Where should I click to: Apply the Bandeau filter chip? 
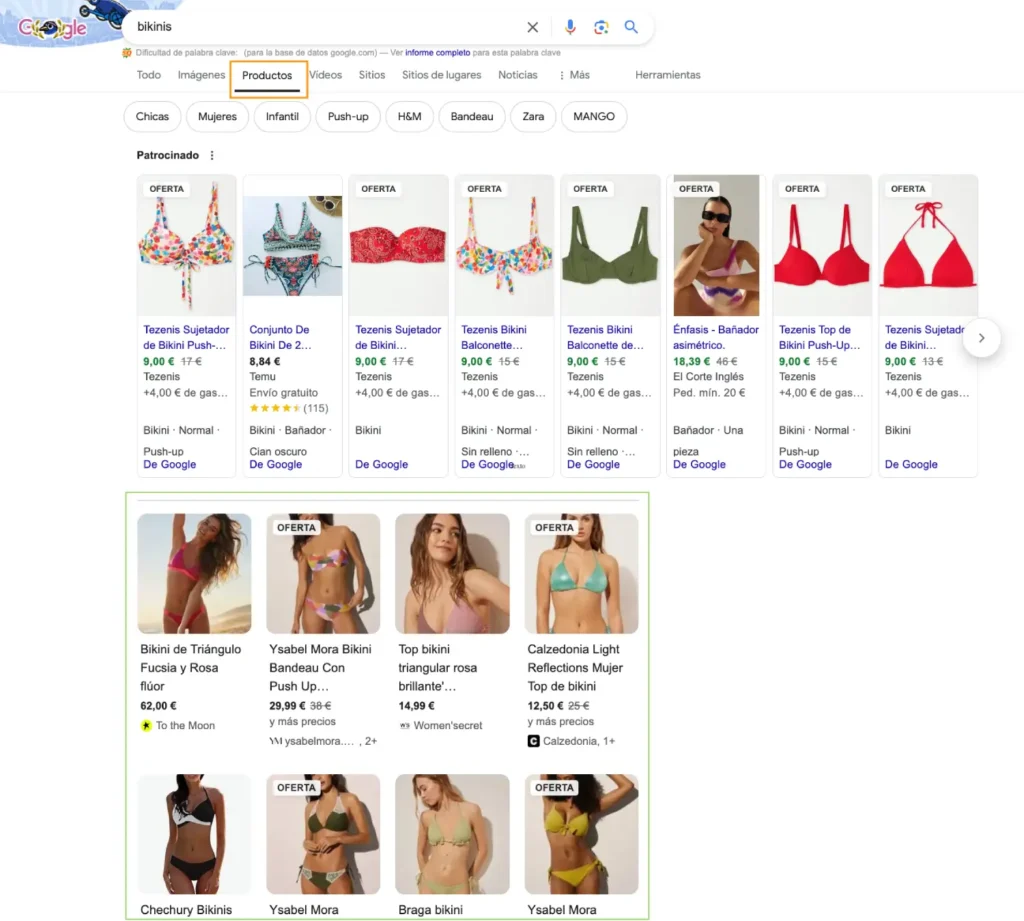(472, 116)
